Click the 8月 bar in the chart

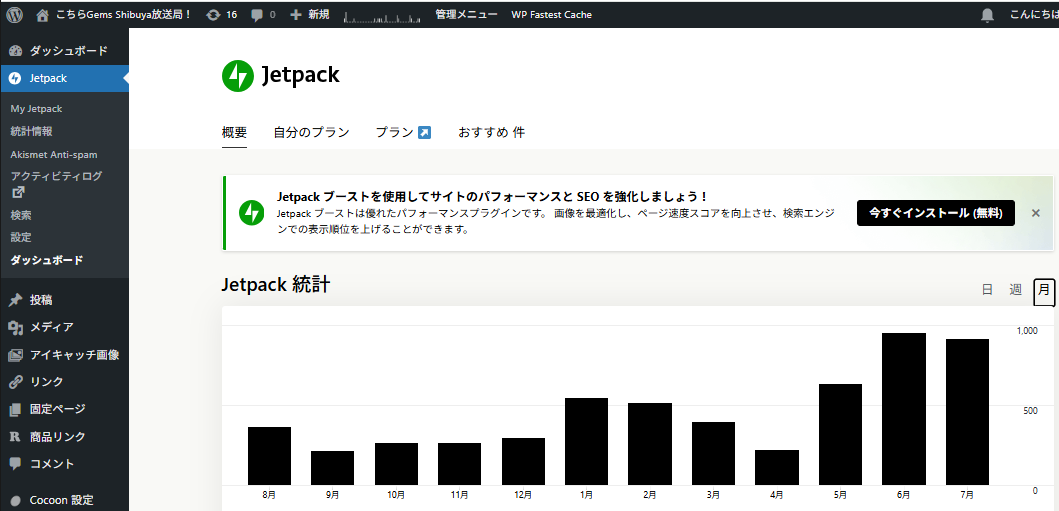[269, 456]
